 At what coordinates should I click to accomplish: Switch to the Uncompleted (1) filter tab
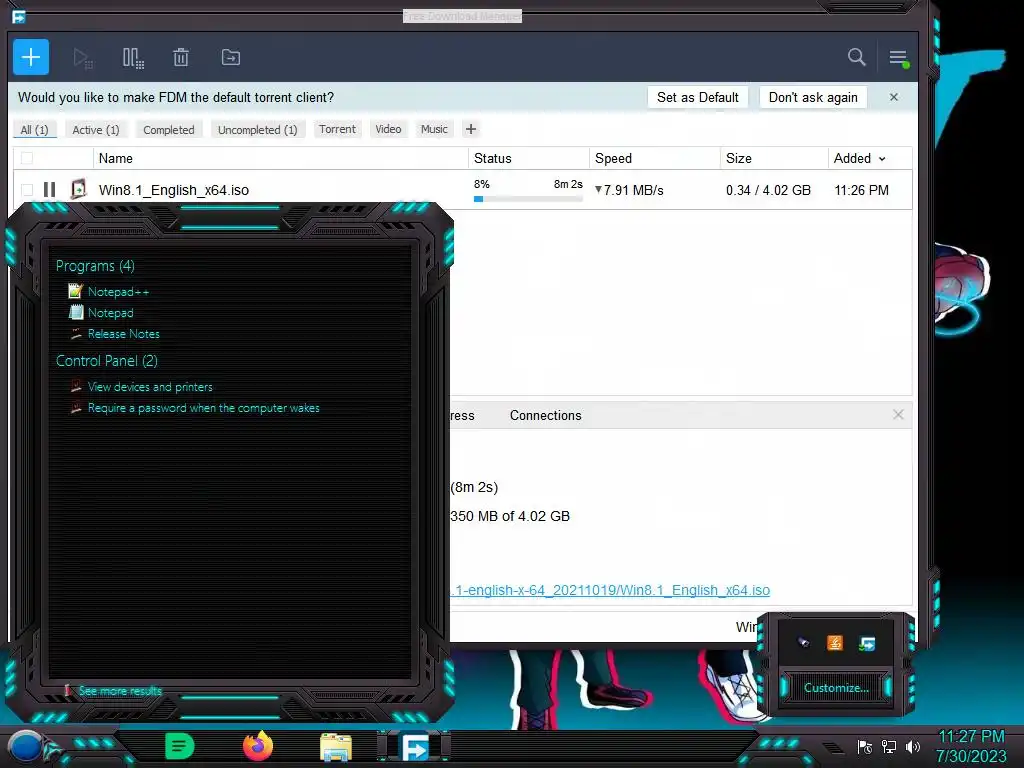coord(257,129)
